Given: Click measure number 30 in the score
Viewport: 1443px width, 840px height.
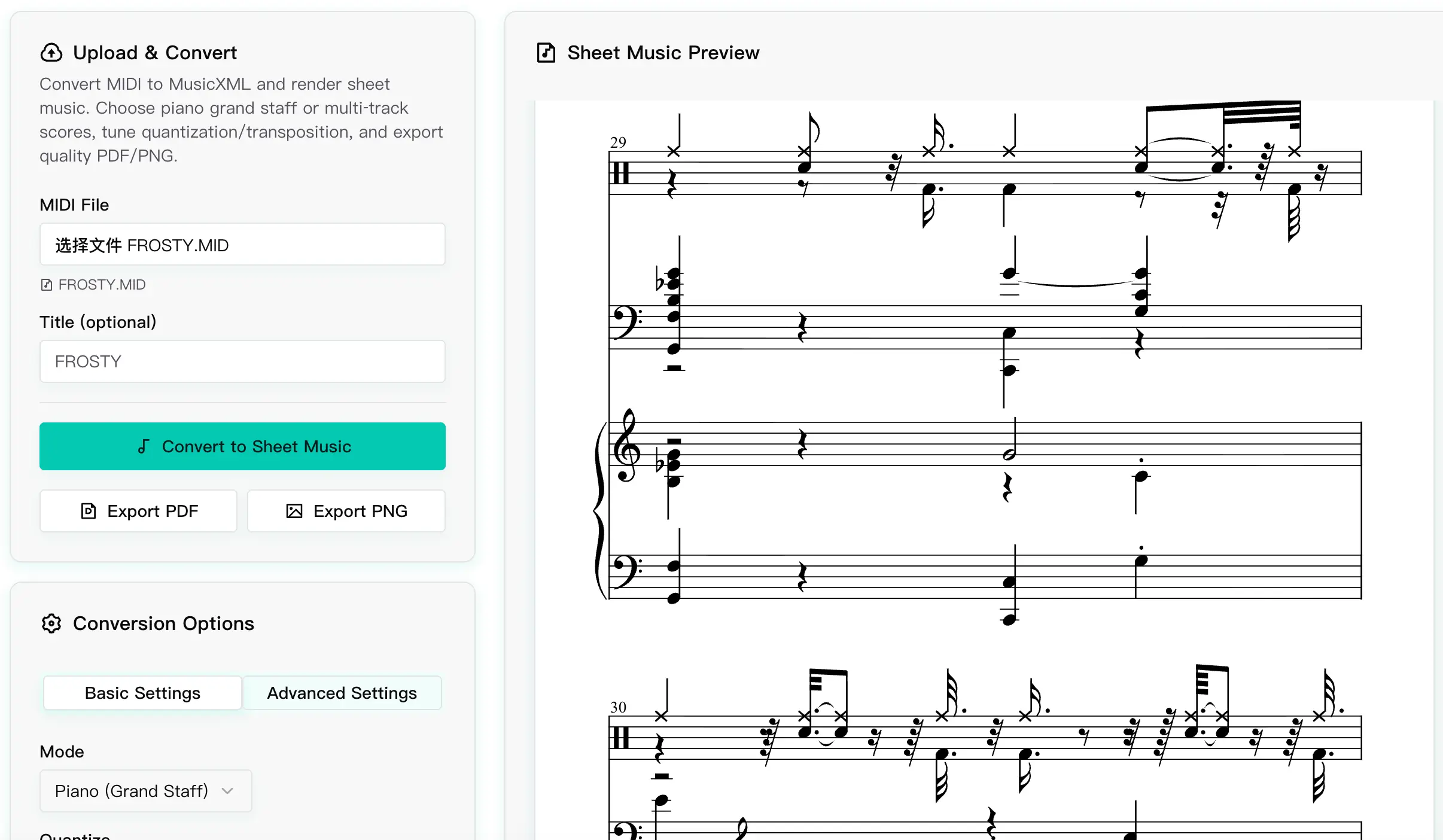Looking at the screenshot, I should [618, 707].
